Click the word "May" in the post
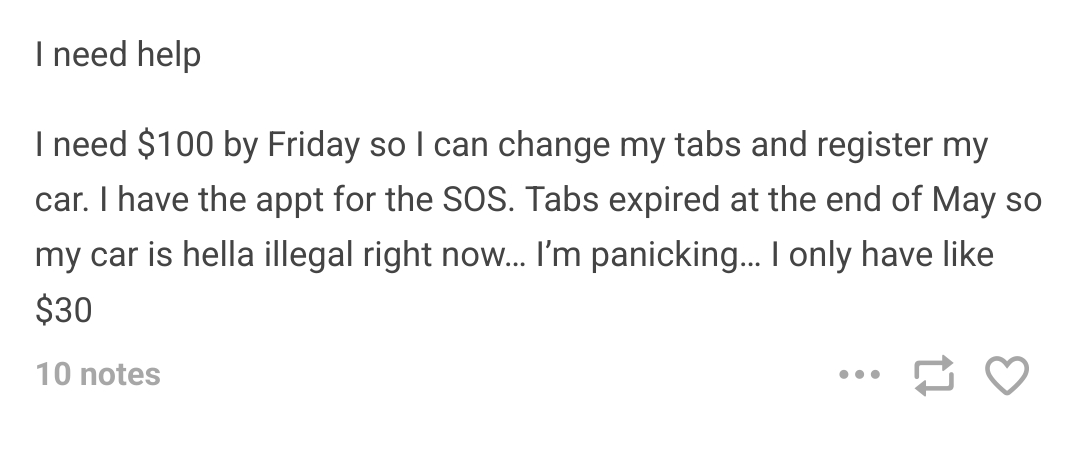This screenshot has height=450, width=1080. pyautogui.click(x=964, y=200)
